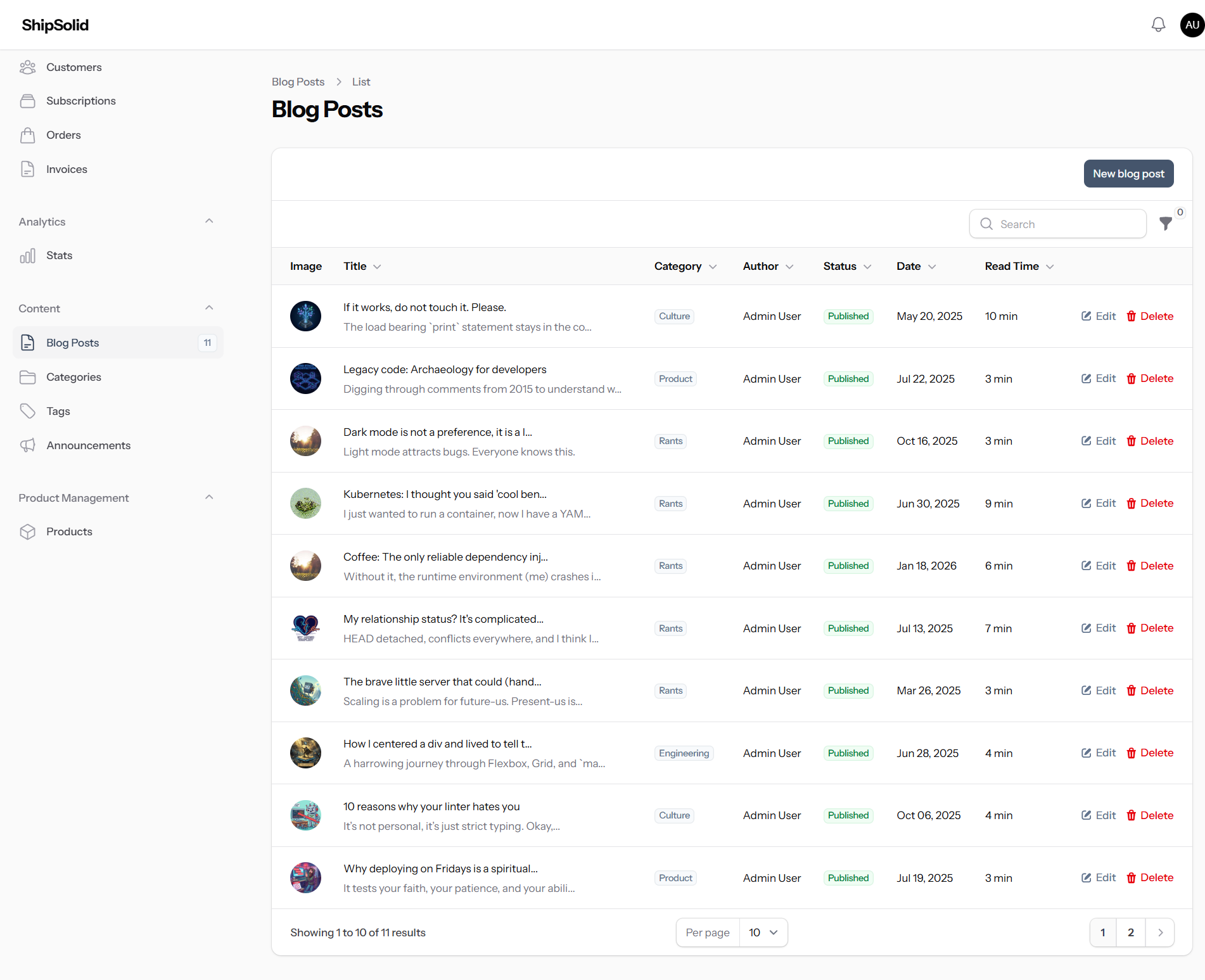Click the Stats chart icon
1205x980 pixels.
tap(28, 255)
